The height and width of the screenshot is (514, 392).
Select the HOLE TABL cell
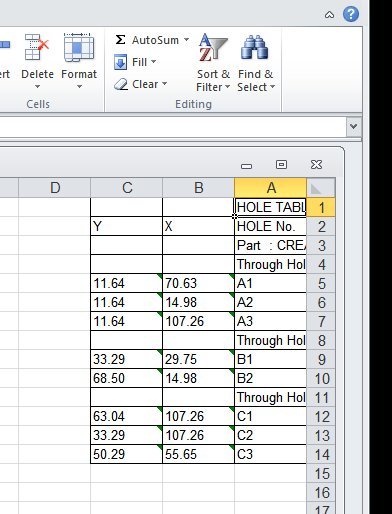pyautogui.click(x=270, y=207)
